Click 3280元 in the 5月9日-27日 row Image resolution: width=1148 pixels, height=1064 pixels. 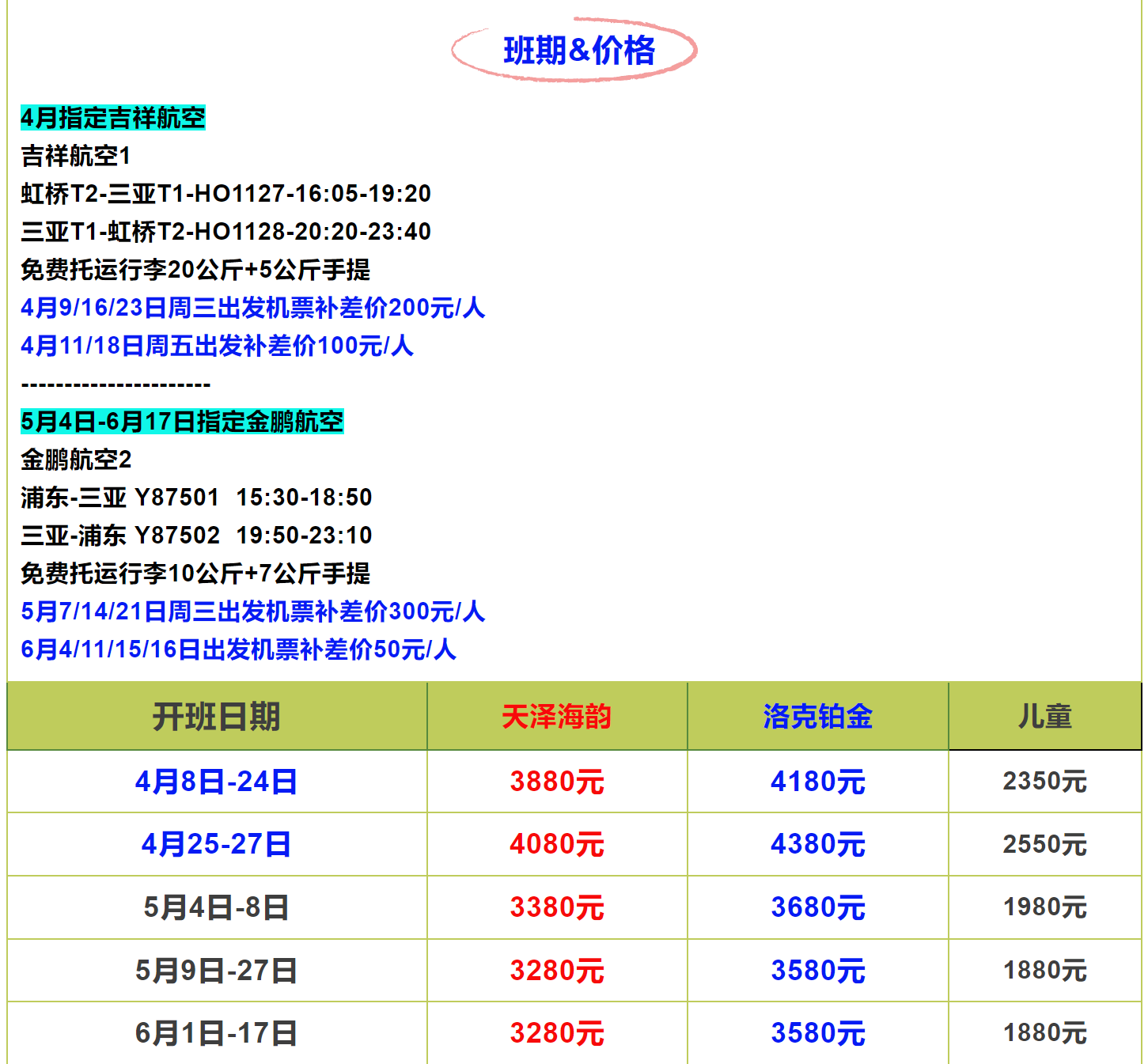click(557, 971)
